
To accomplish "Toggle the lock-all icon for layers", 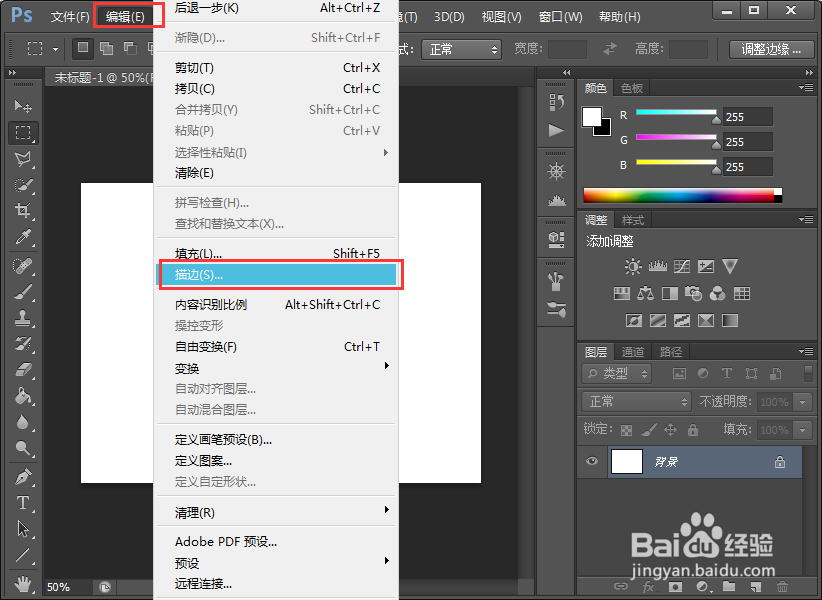I will 695,428.
